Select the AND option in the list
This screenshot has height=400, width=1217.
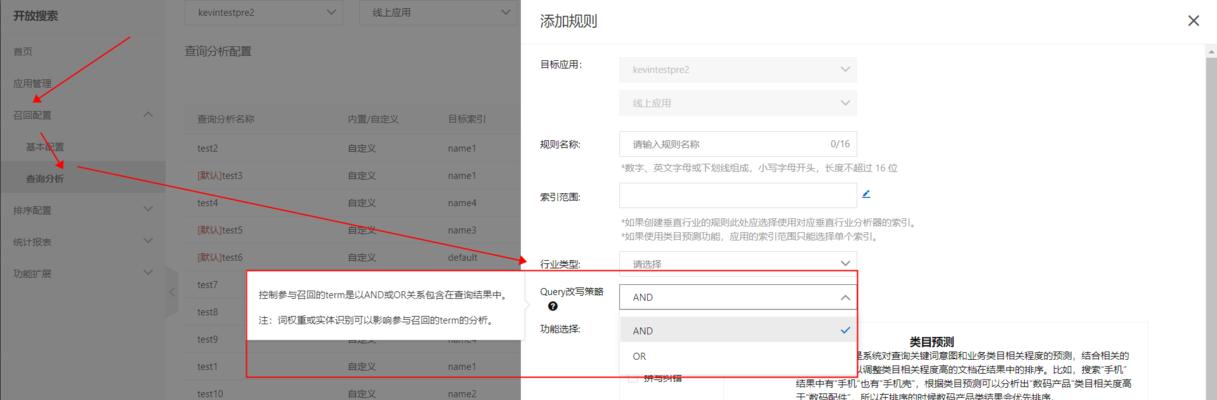pyautogui.click(x=738, y=330)
